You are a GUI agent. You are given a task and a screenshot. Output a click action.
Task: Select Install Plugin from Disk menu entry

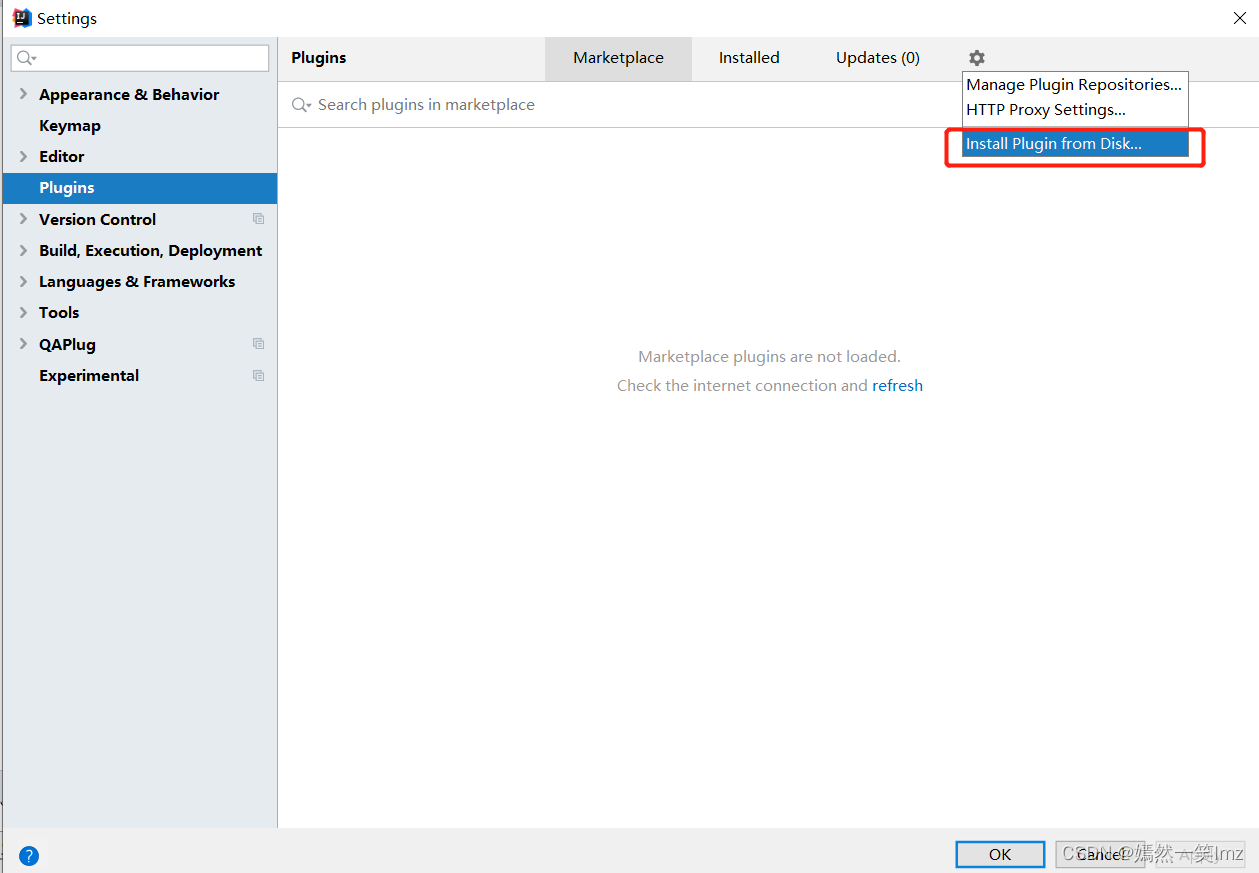coord(1053,144)
